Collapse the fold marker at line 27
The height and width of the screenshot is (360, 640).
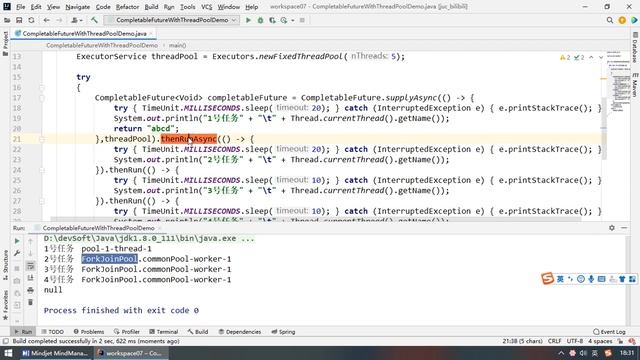[x=42, y=201]
